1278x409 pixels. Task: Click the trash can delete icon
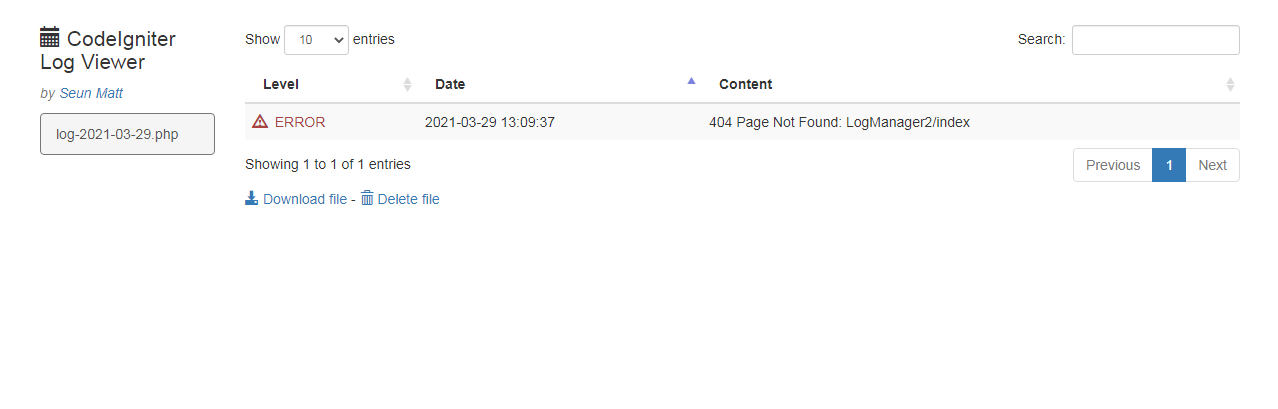(367, 199)
